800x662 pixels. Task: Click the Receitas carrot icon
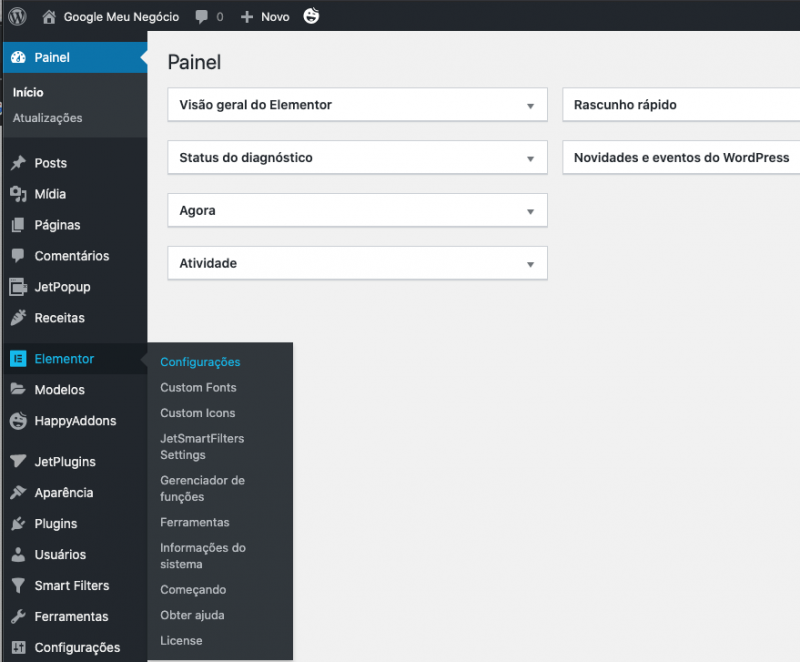click(18, 318)
